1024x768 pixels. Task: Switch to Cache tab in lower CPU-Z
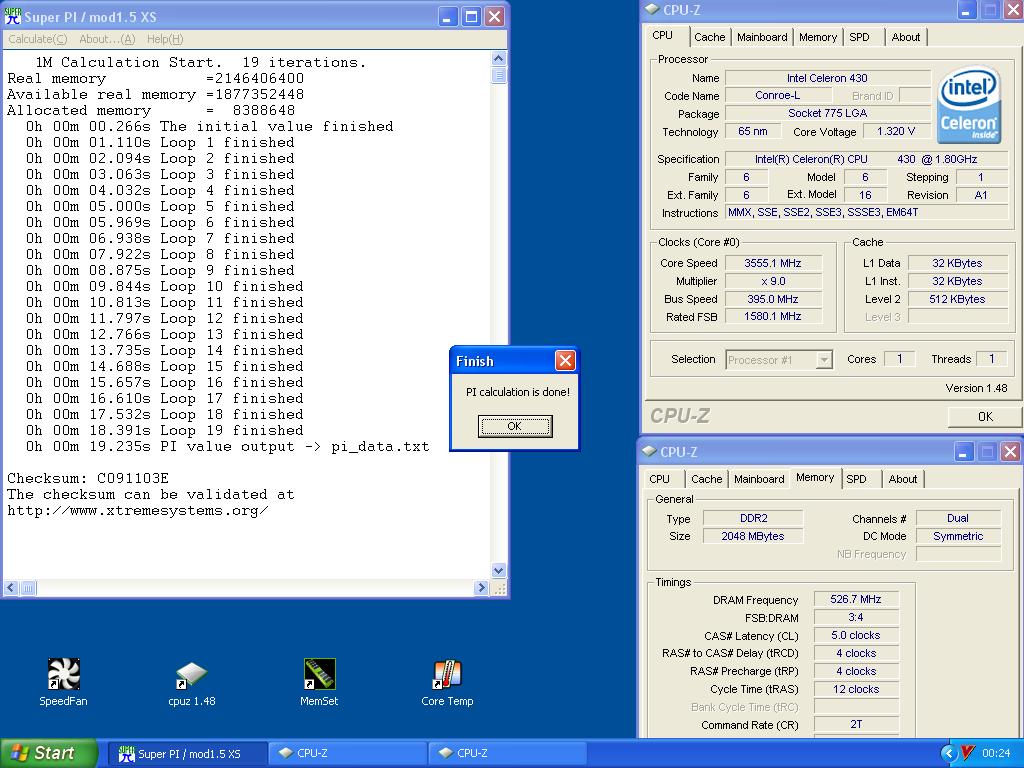click(x=707, y=479)
